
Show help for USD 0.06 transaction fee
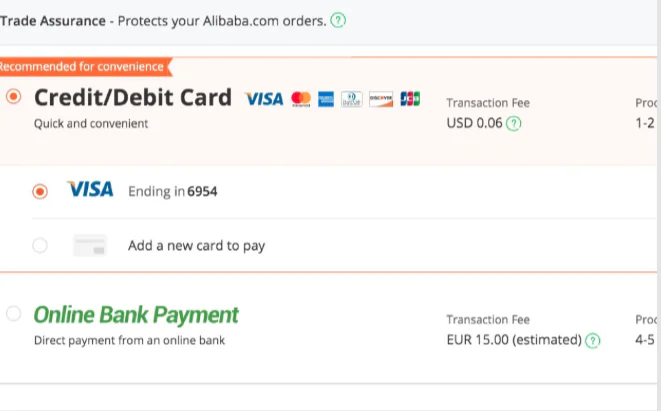click(514, 124)
